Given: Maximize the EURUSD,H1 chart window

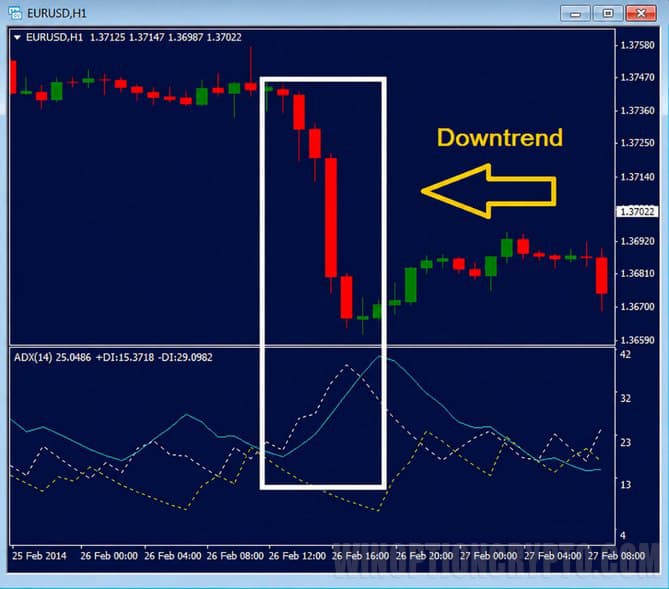Looking at the screenshot, I should coord(608,14).
